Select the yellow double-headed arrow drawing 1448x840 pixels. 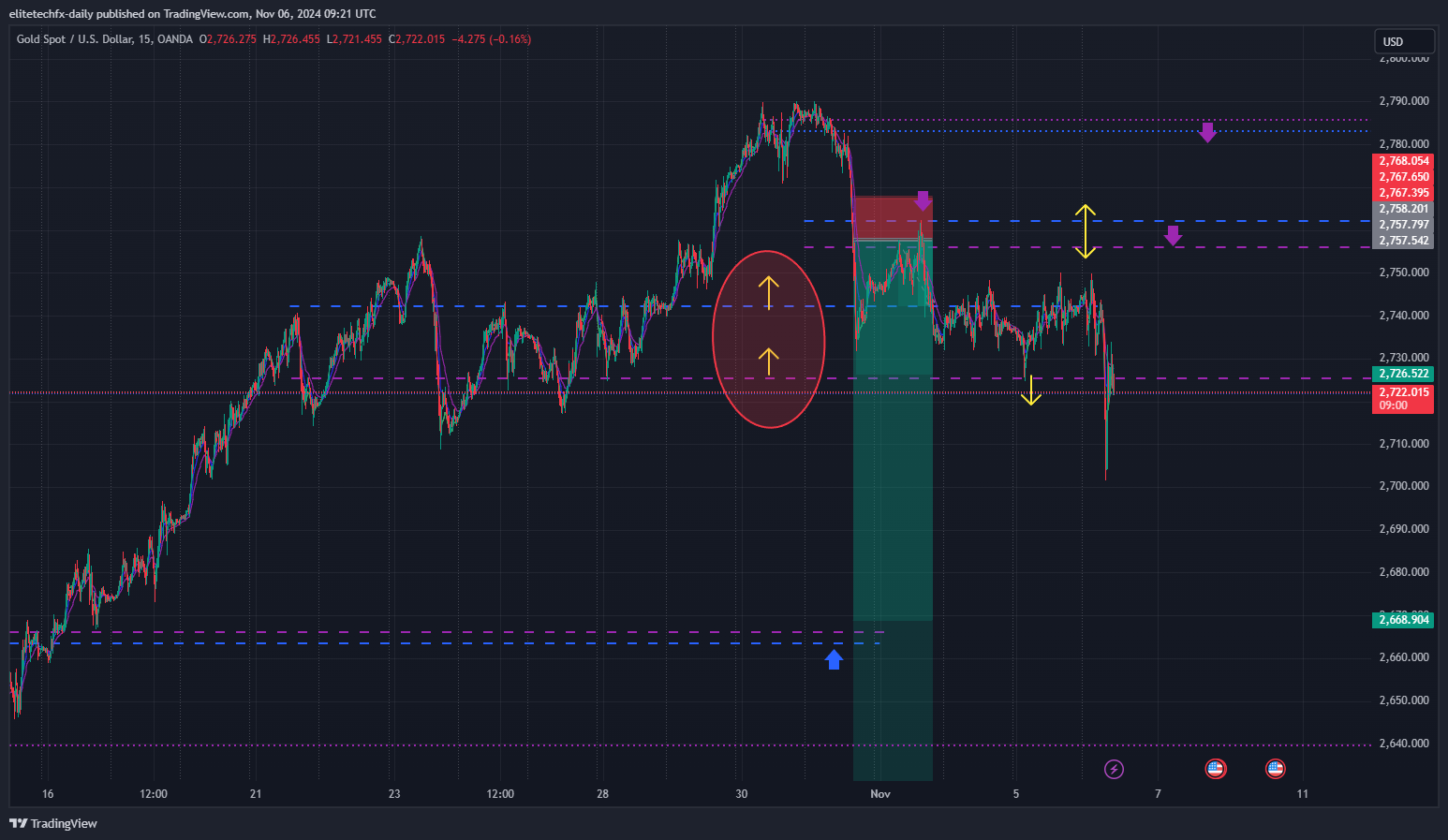click(x=1085, y=231)
